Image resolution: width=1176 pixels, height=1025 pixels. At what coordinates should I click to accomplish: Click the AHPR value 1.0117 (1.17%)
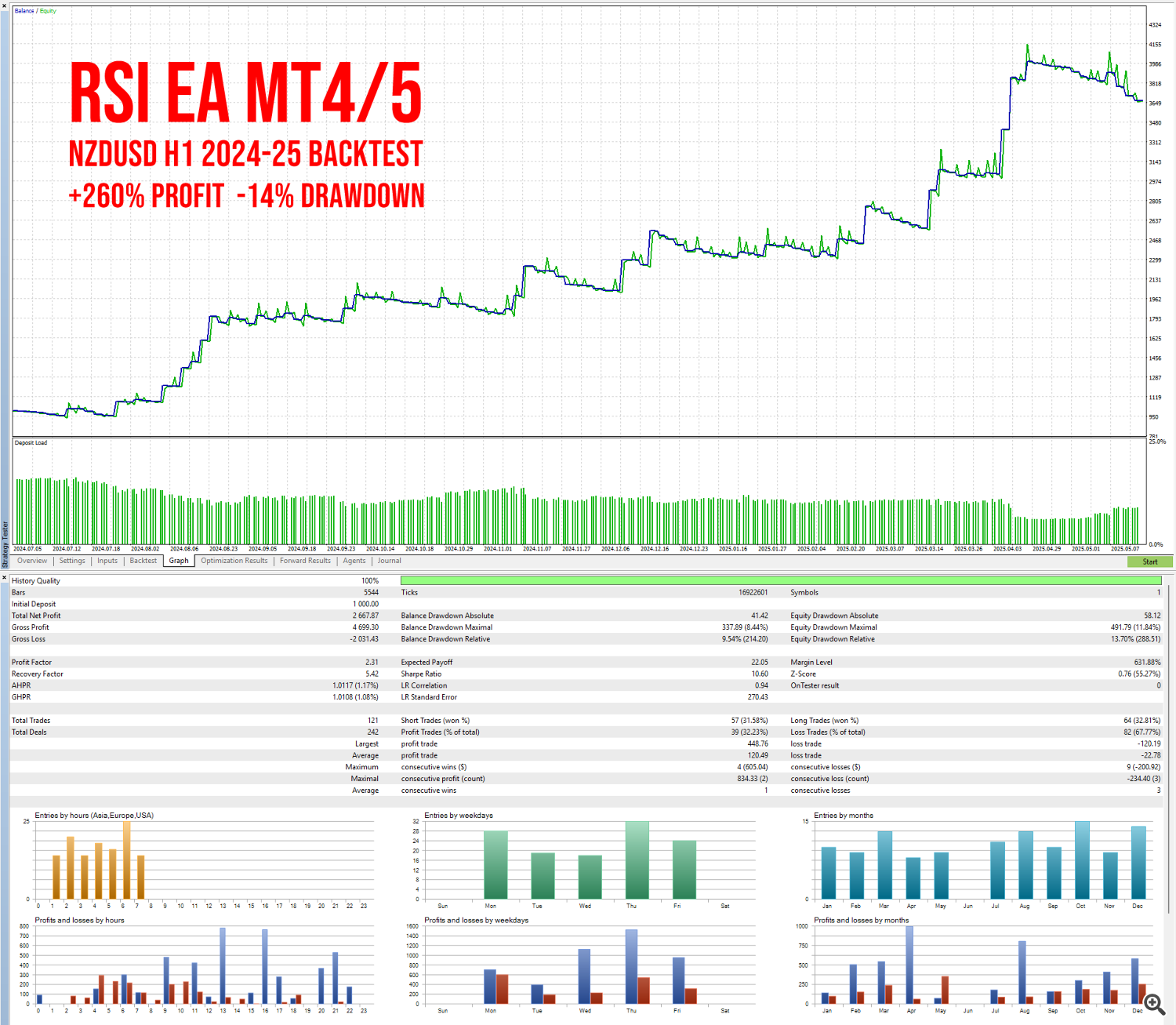point(355,685)
